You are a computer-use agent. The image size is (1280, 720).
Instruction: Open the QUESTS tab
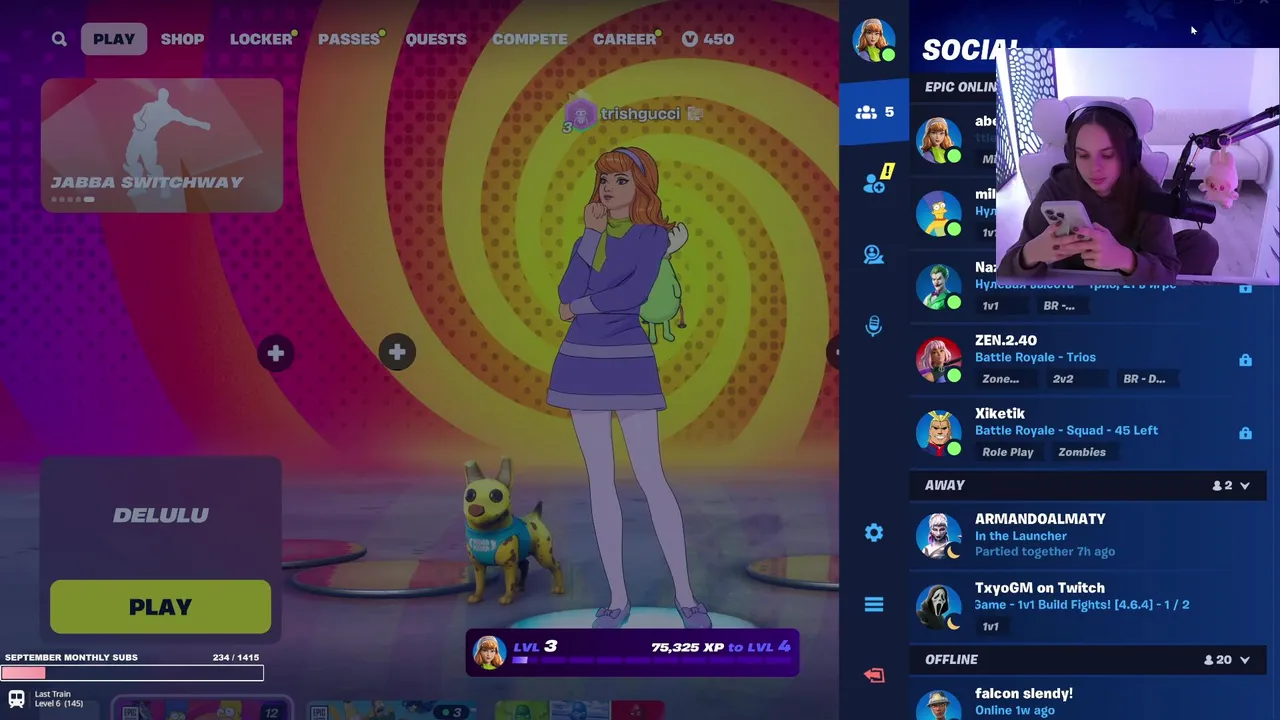pos(436,39)
